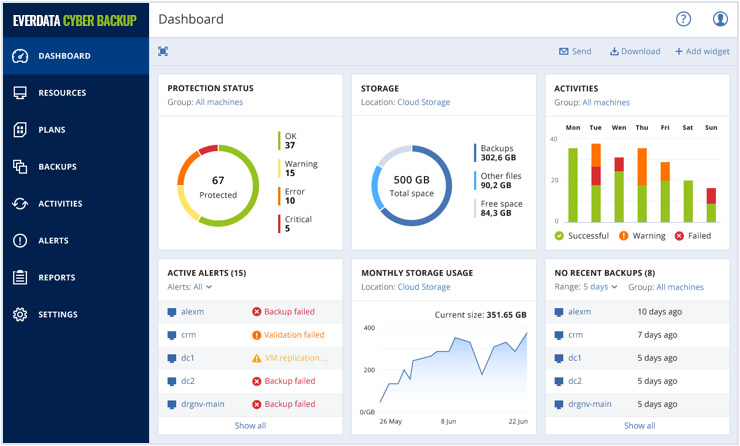
Task: Click the envelope icon next to Send
Action: tap(564, 51)
